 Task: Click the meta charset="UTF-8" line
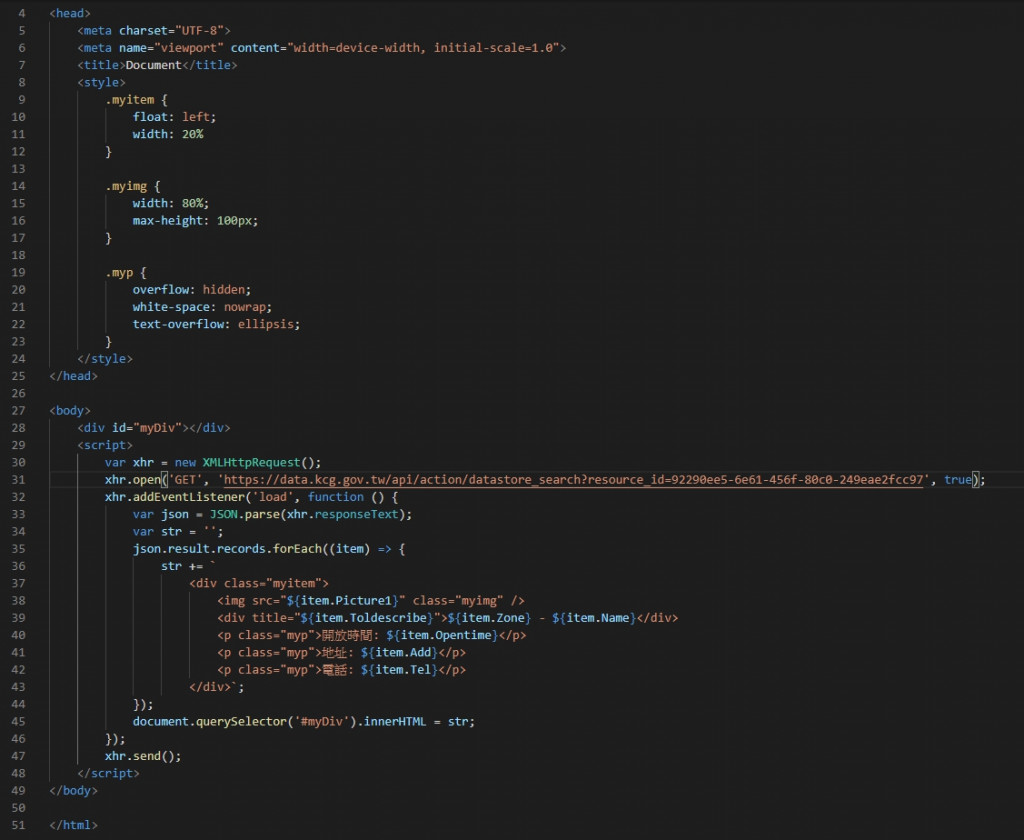[154, 31]
